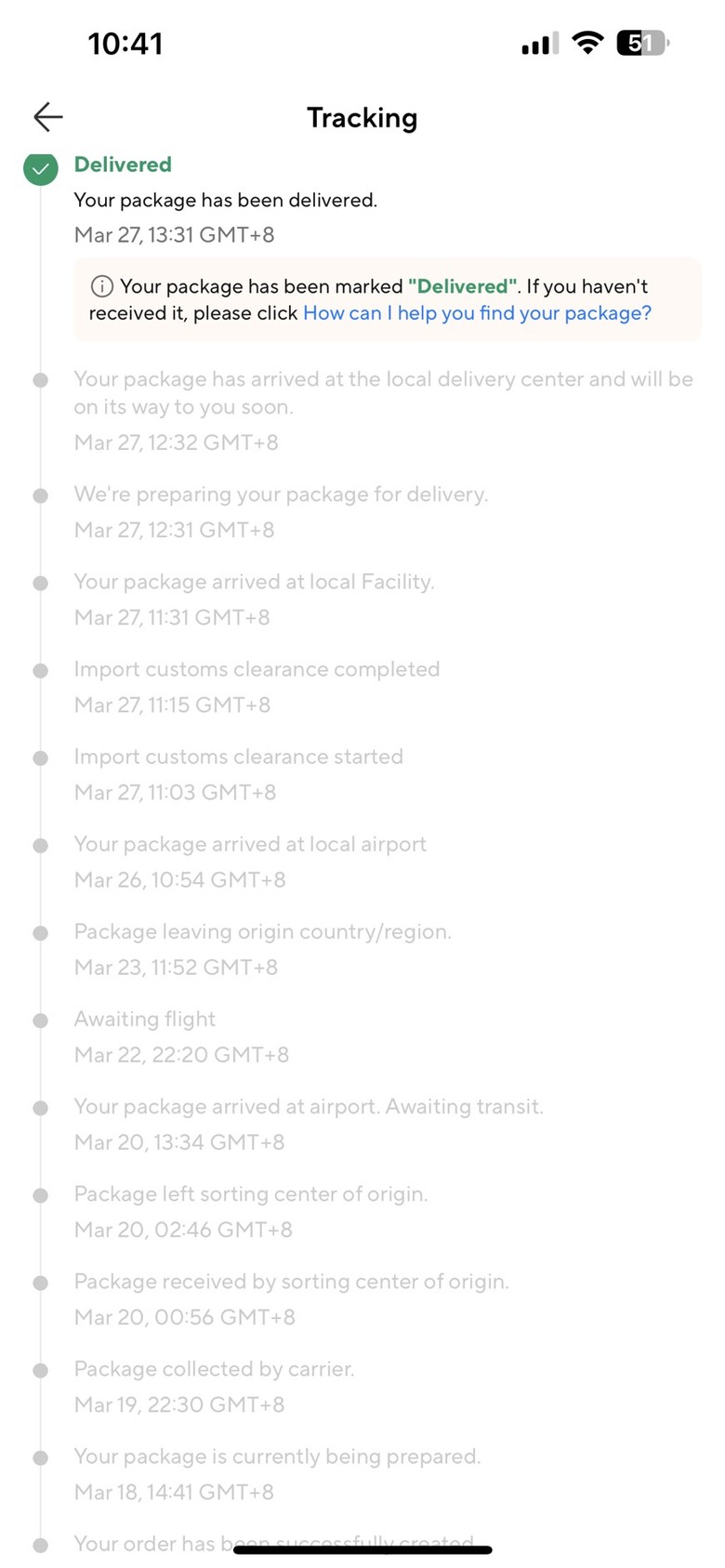The width and height of the screenshot is (725, 1568).
Task: Tap 'Your package is currently being prepared' entry
Action: [278, 1473]
